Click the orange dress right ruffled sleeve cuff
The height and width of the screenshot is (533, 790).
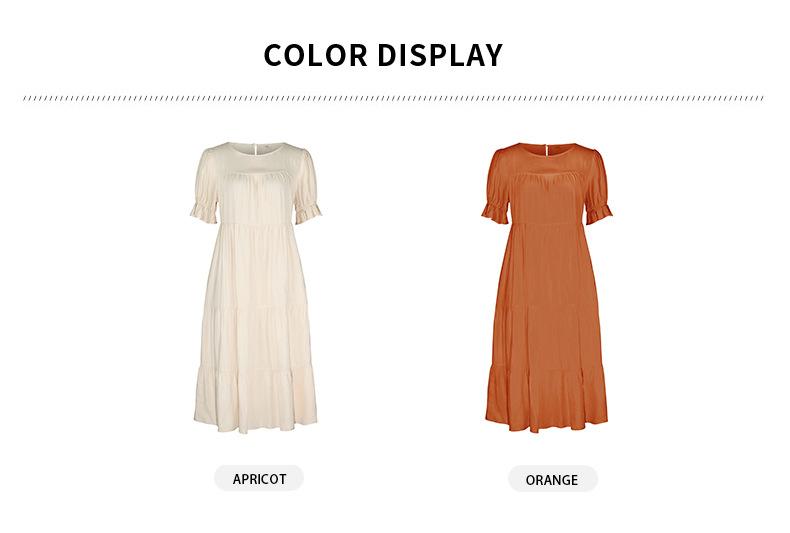[599, 212]
